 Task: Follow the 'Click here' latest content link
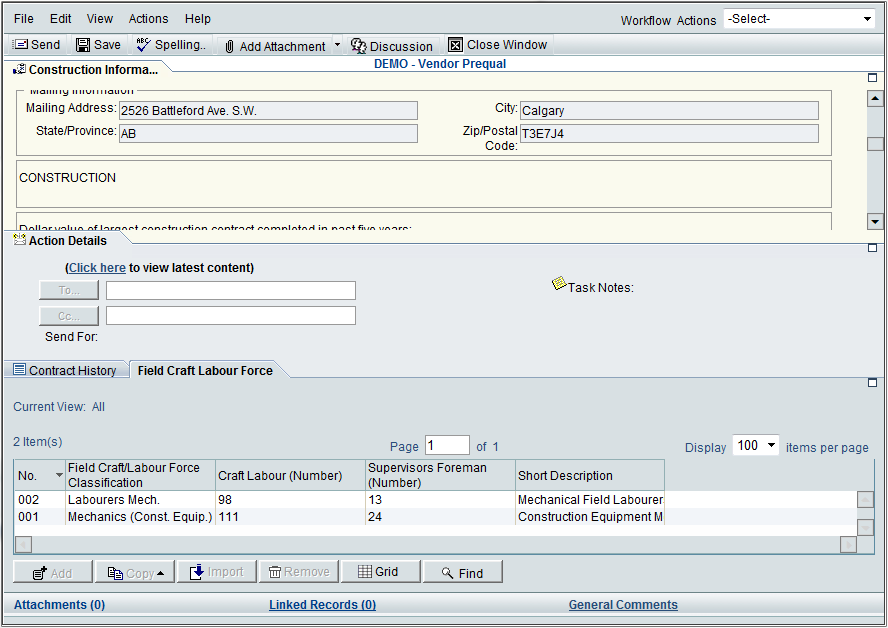(97, 268)
